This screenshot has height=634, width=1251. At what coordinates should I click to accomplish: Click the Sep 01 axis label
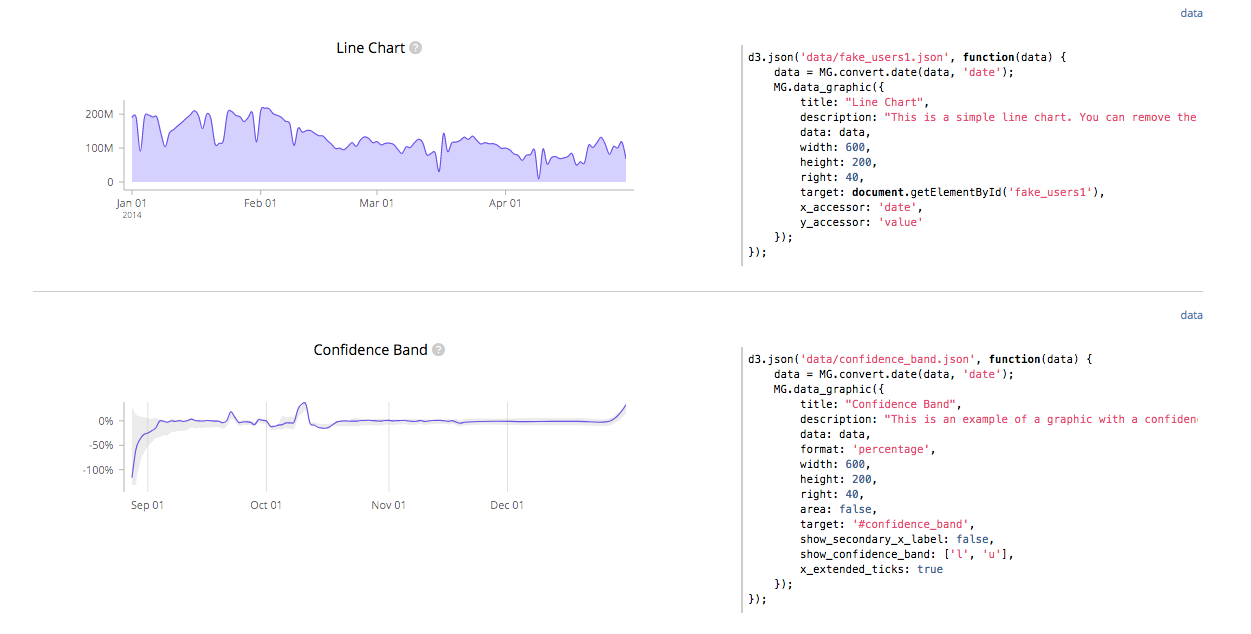pyautogui.click(x=147, y=504)
